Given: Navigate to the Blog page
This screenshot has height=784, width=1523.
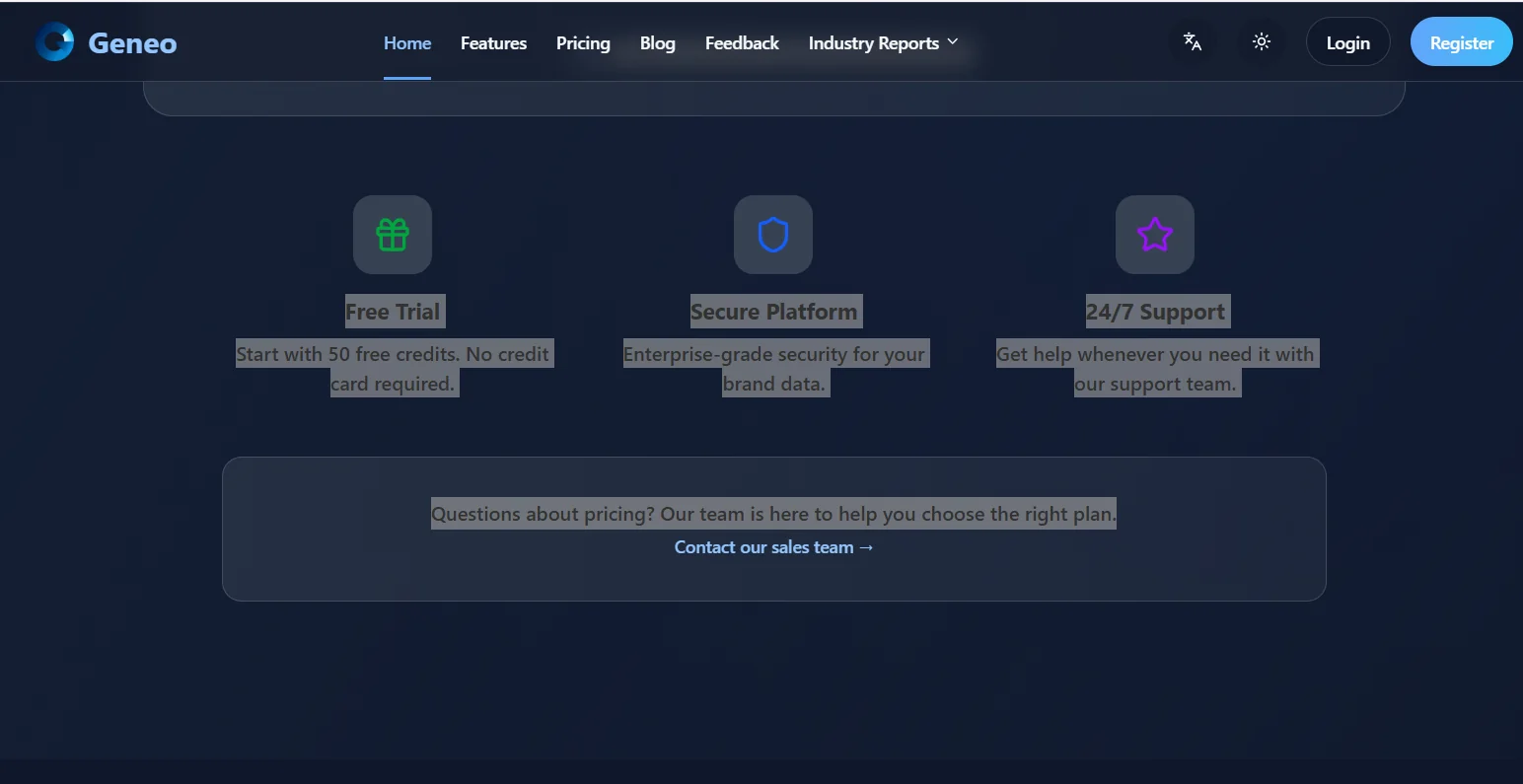Looking at the screenshot, I should tap(657, 43).
